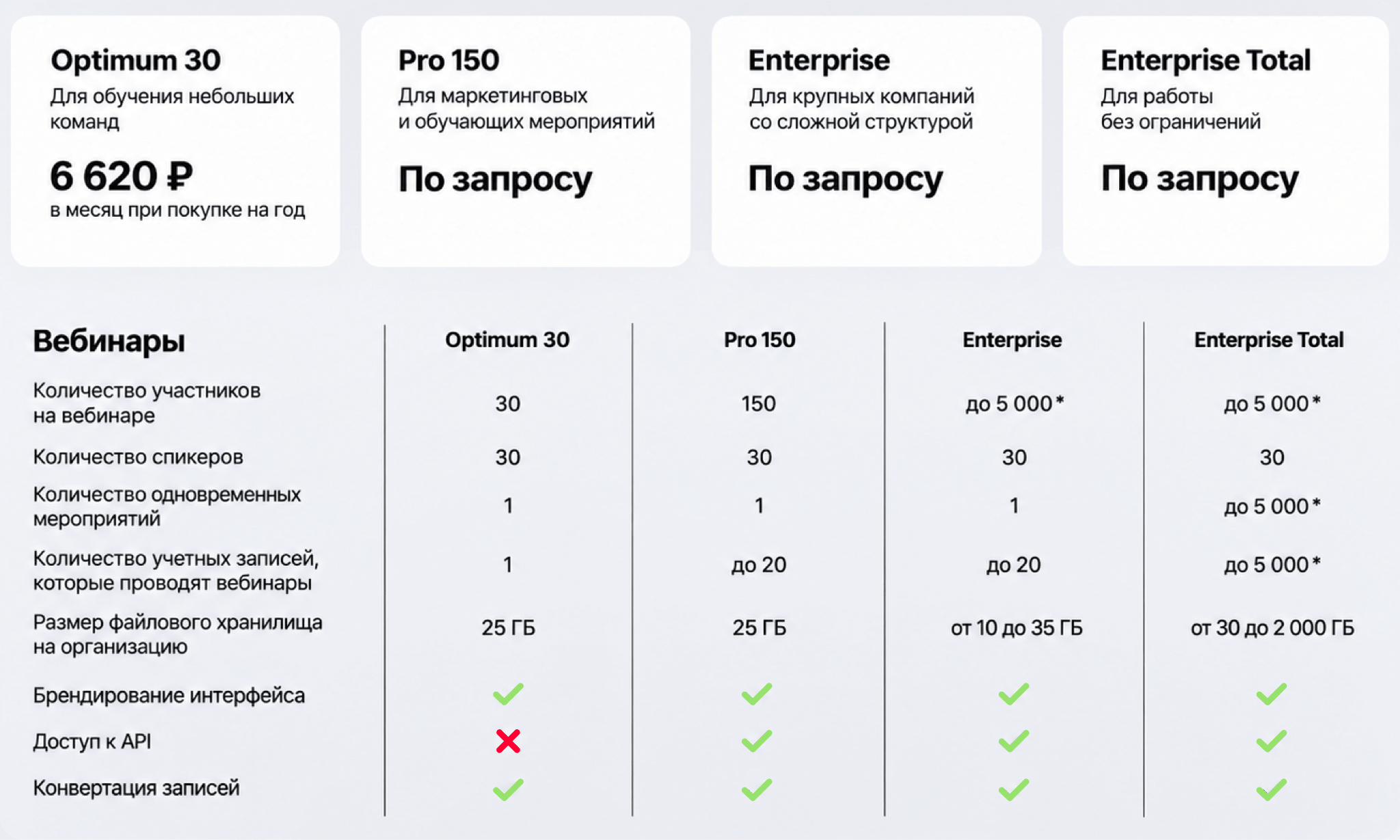1400x840 pixels.
Task: Click the 6 620 ₽ price
Action: tap(121, 176)
